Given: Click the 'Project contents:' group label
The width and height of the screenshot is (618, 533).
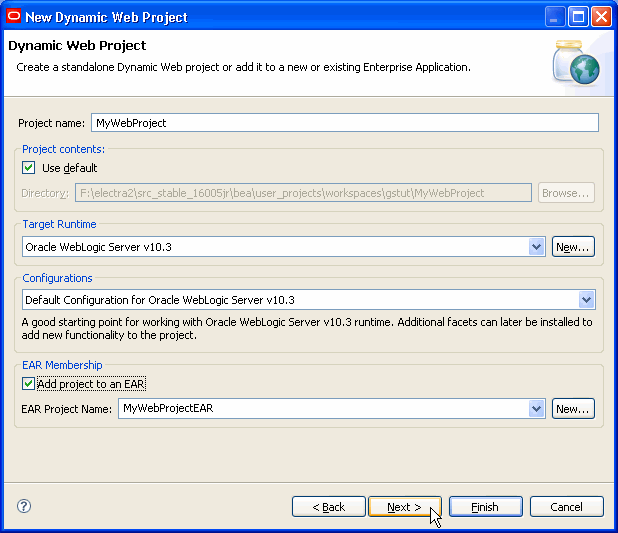Looking at the screenshot, I should pyautogui.click(x=63, y=149).
